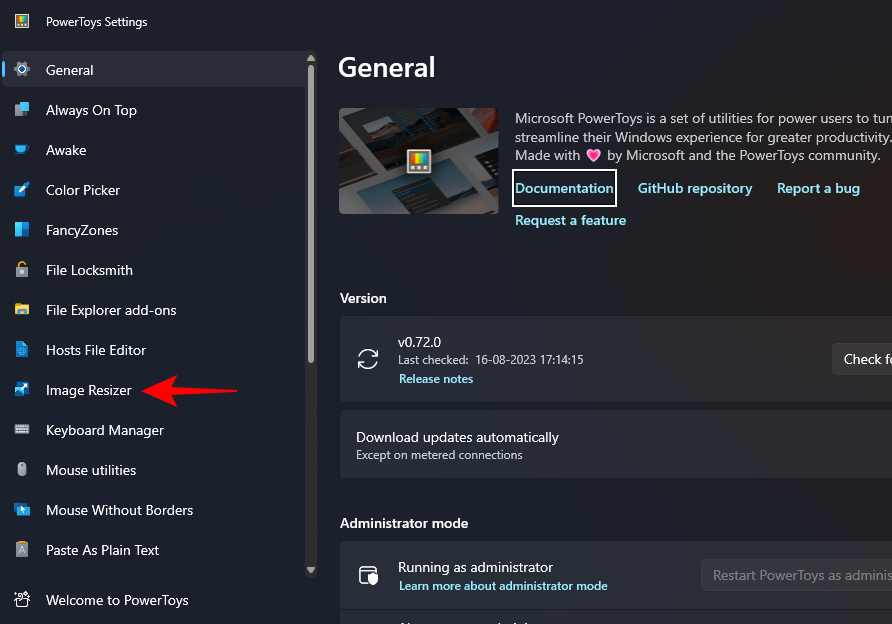Click the Hosts File Editor icon
This screenshot has height=624, width=892.
pos(22,350)
